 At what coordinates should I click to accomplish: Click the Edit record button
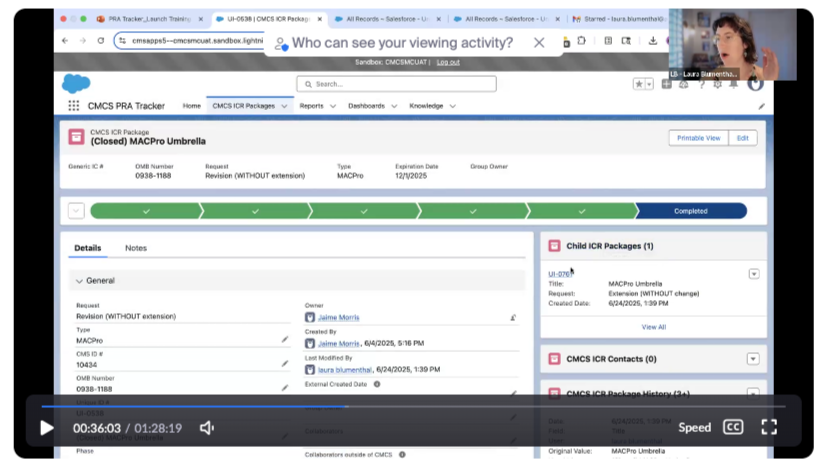[x=743, y=138]
